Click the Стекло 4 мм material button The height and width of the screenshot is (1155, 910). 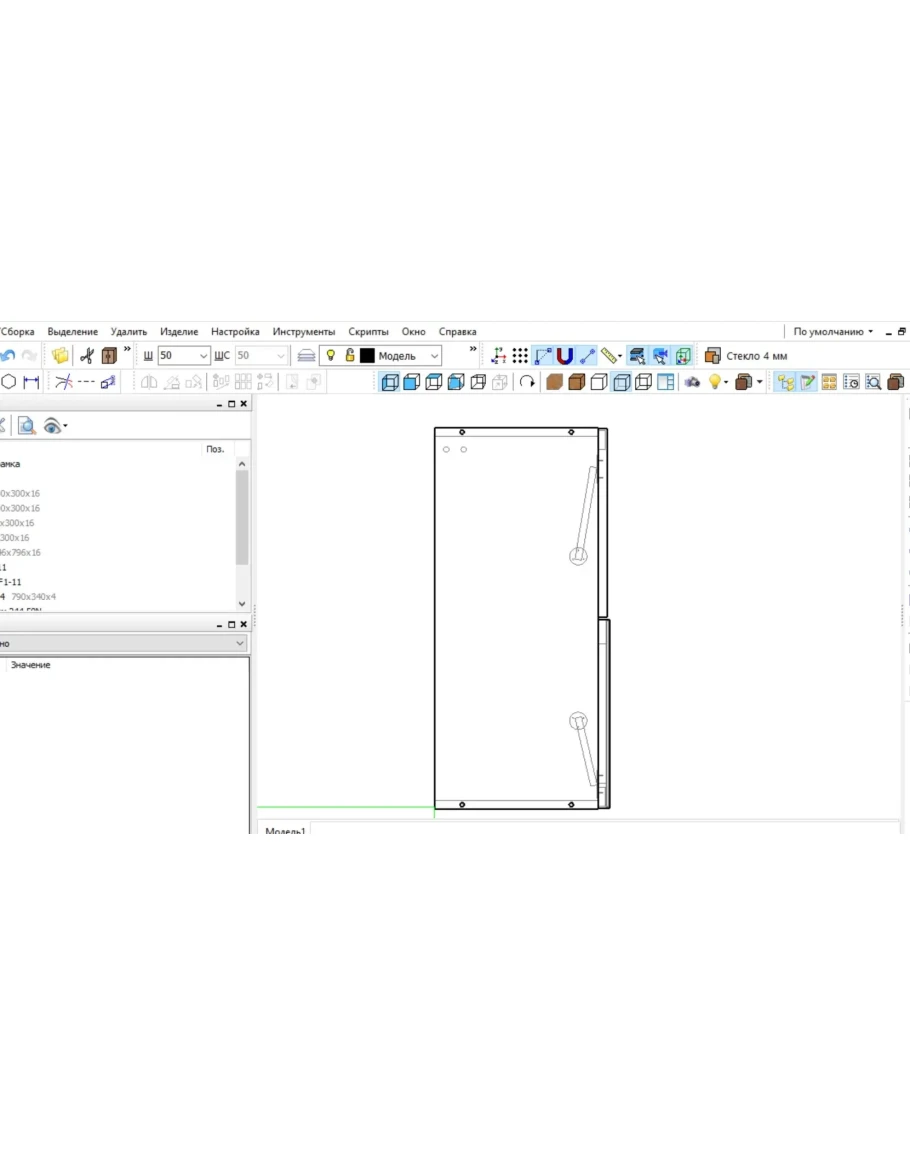click(746, 356)
